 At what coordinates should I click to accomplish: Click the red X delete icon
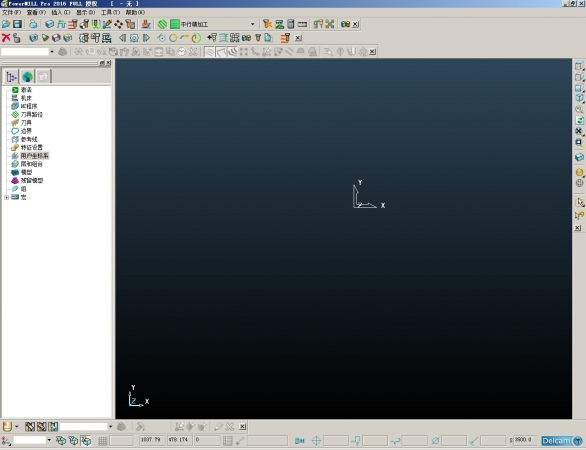[6, 38]
